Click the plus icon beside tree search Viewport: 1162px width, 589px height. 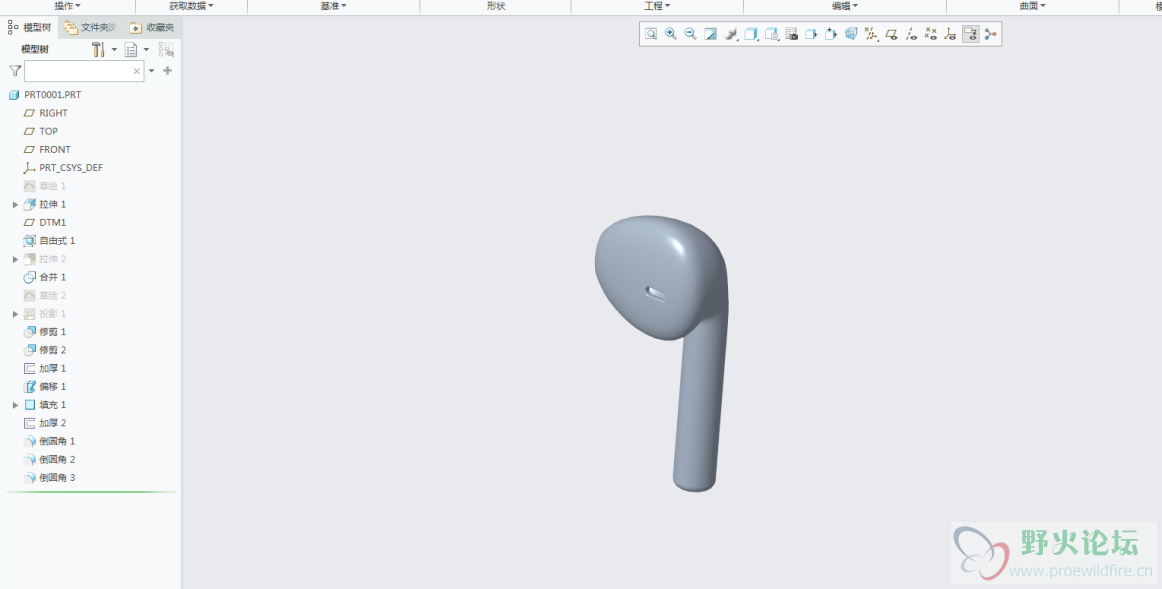[167, 70]
